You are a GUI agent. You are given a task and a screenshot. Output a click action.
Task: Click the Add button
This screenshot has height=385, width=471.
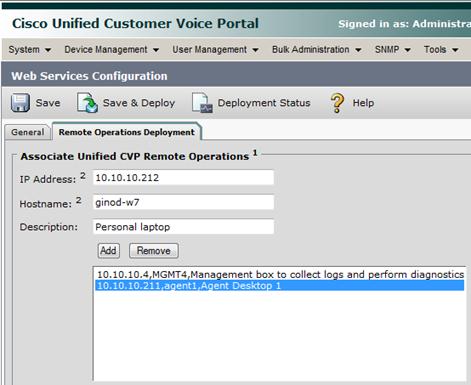(x=109, y=251)
